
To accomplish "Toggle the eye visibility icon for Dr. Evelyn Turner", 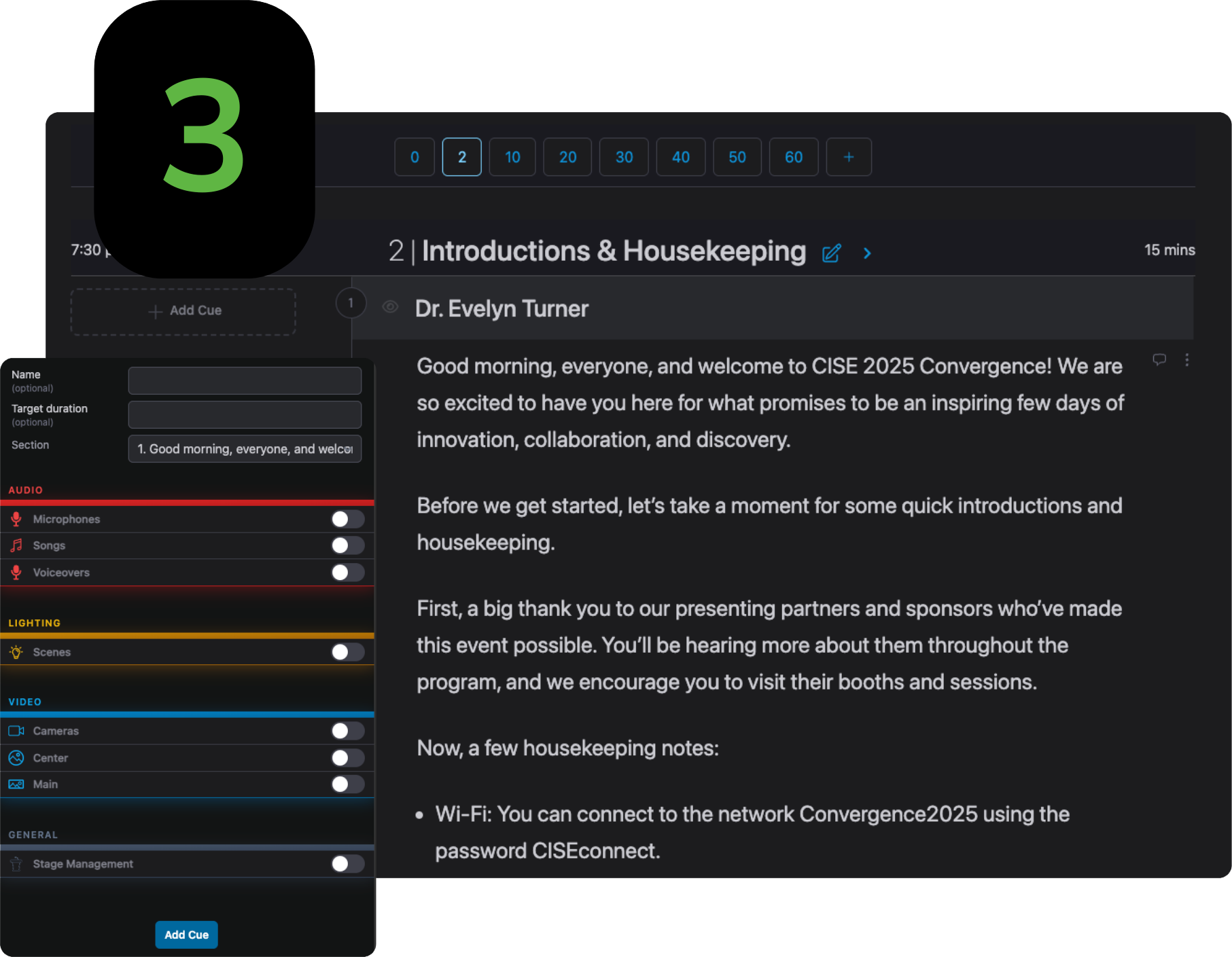I will 390,307.
